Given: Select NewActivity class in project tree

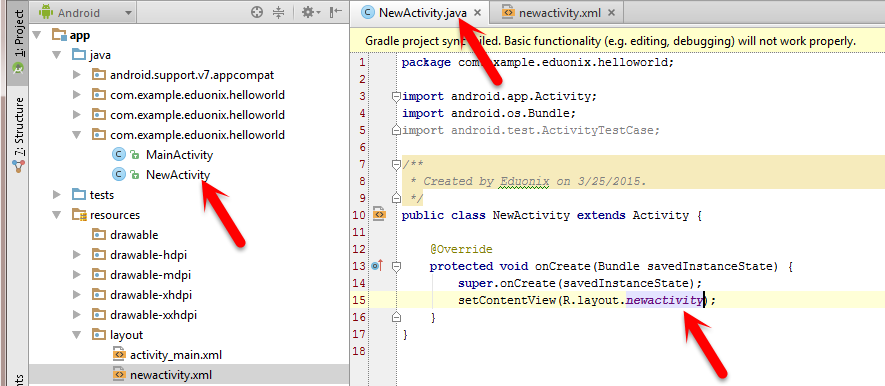Looking at the screenshot, I should pos(178,174).
